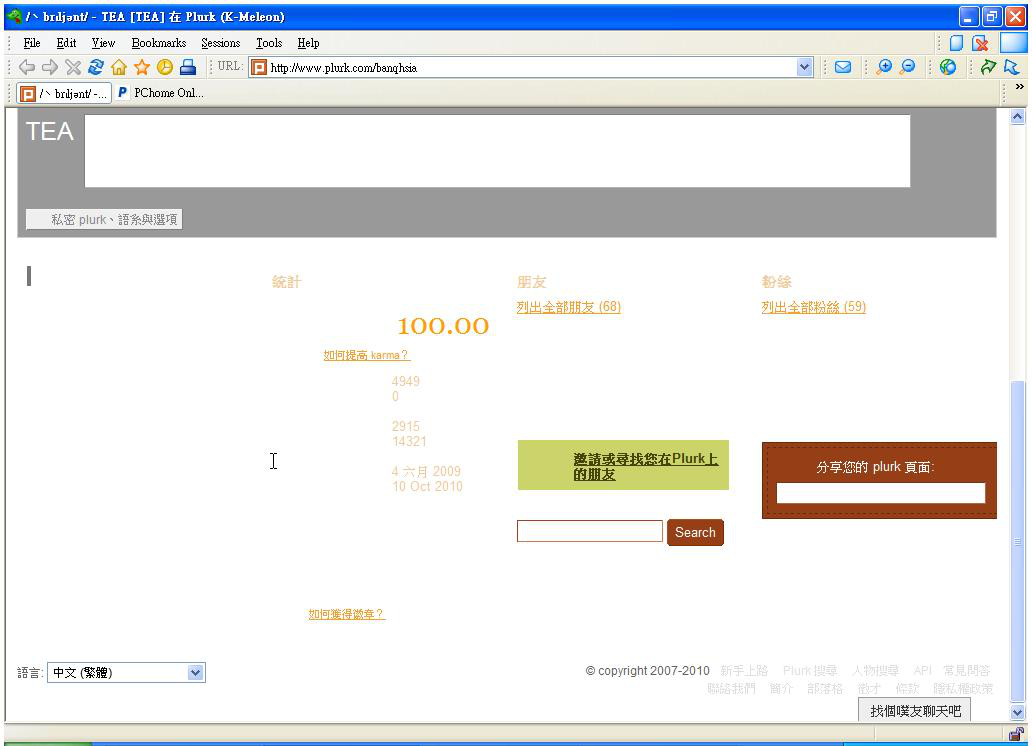Open the Tools menu
The height and width of the screenshot is (746, 1032).
coord(269,43)
